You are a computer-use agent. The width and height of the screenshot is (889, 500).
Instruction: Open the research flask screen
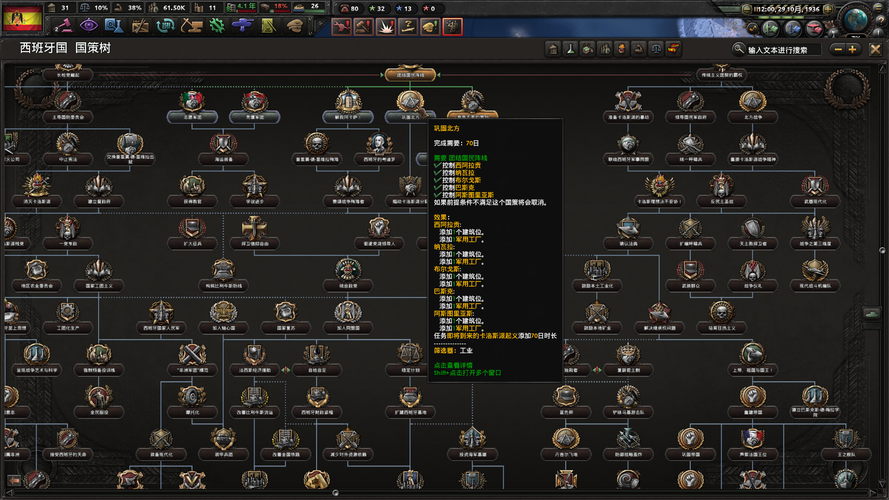click(114, 26)
